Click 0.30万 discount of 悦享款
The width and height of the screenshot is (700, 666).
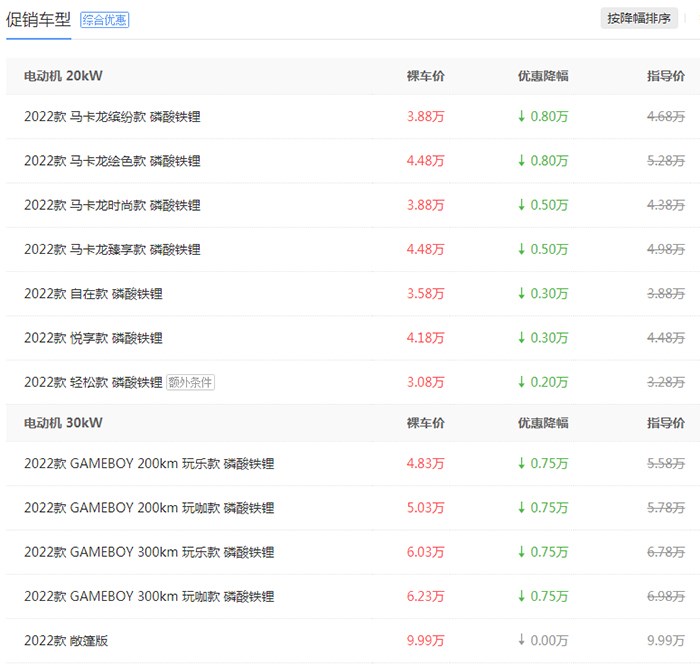click(x=543, y=338)
